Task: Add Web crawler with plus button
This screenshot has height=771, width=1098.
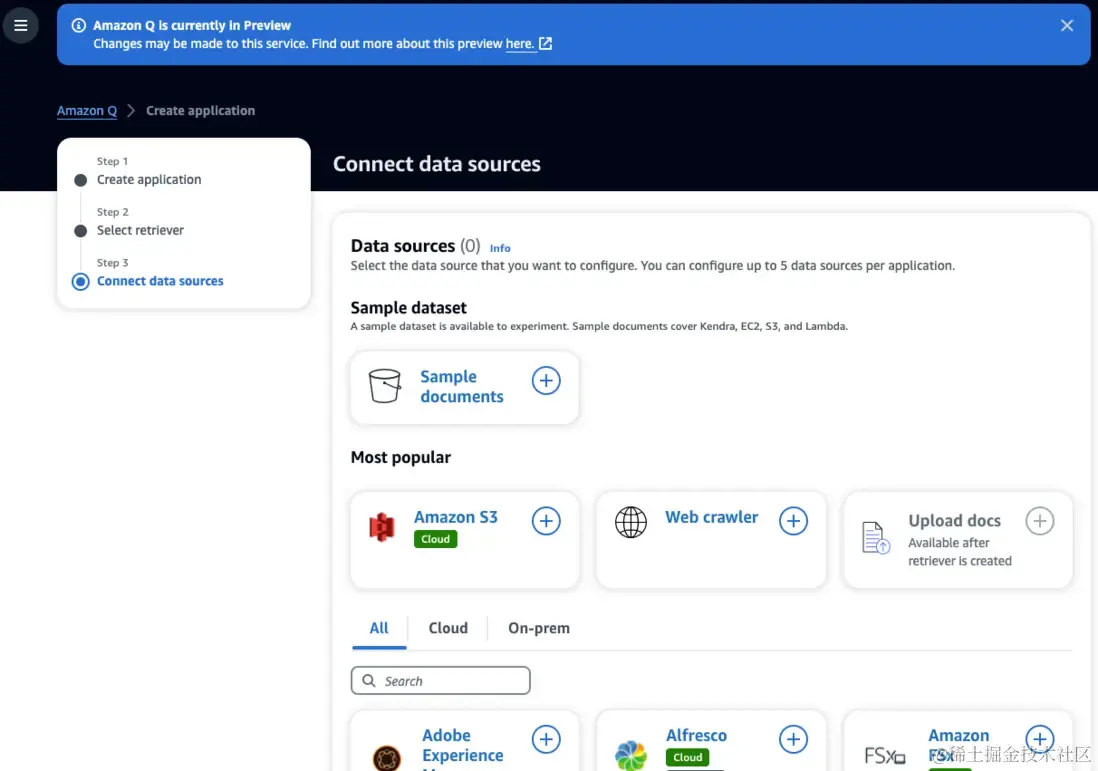Action: pos(793,521)
